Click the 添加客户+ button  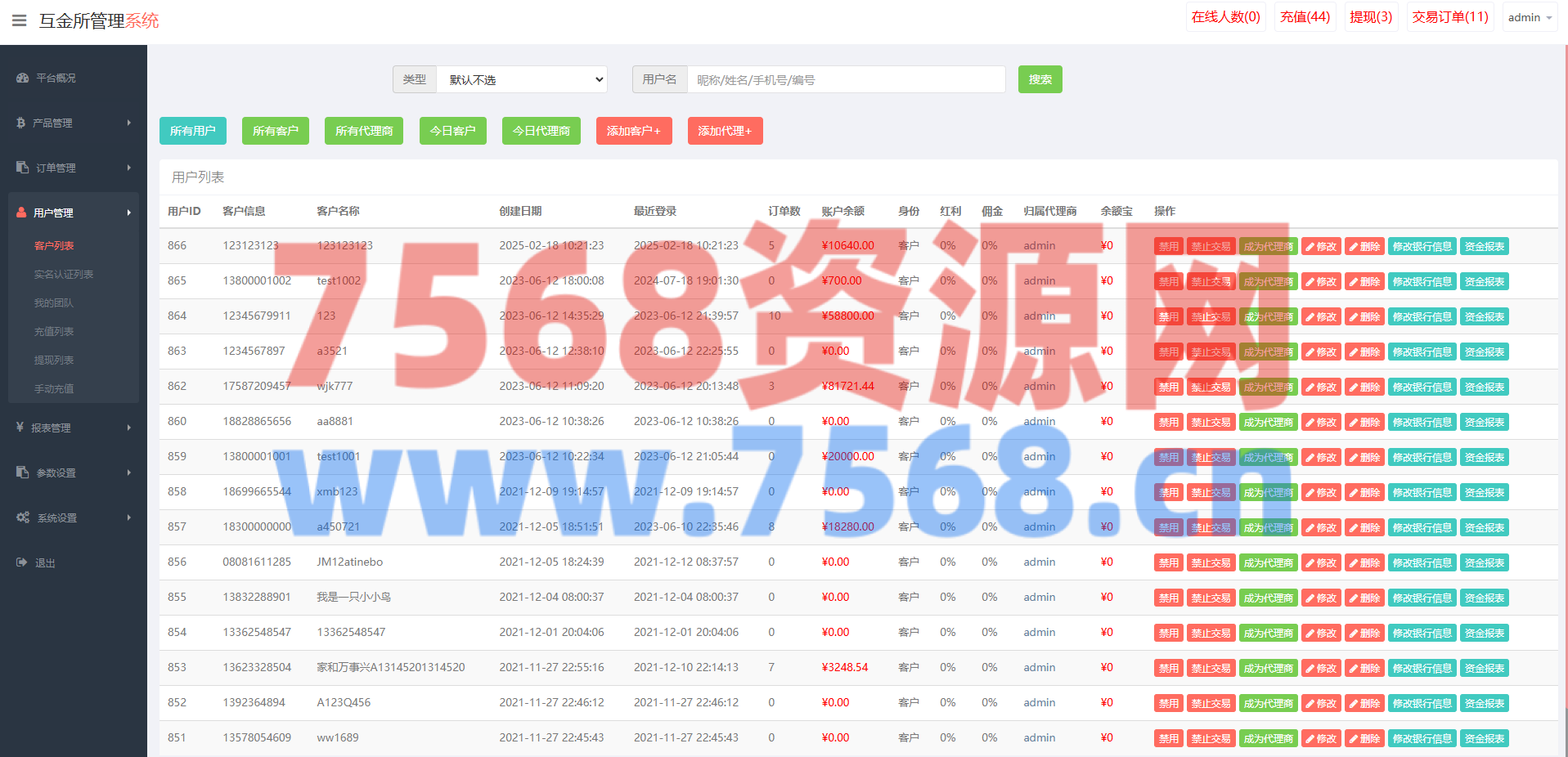click(x=633, y=131)
